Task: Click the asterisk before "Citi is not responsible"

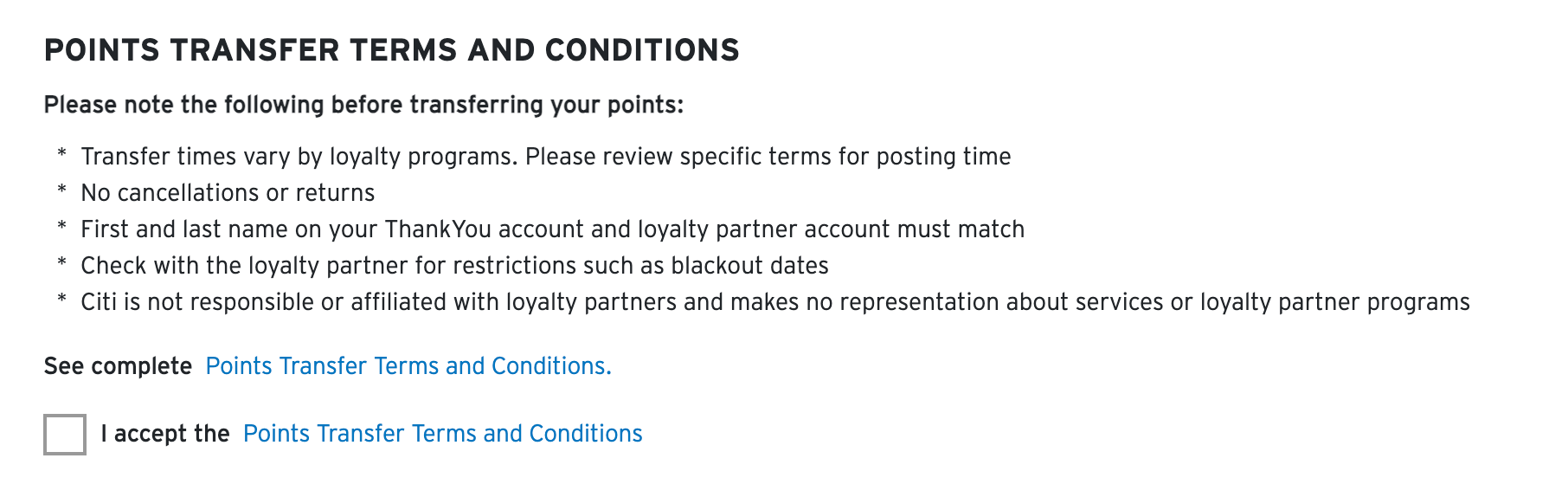Action: tap(61, 300)
